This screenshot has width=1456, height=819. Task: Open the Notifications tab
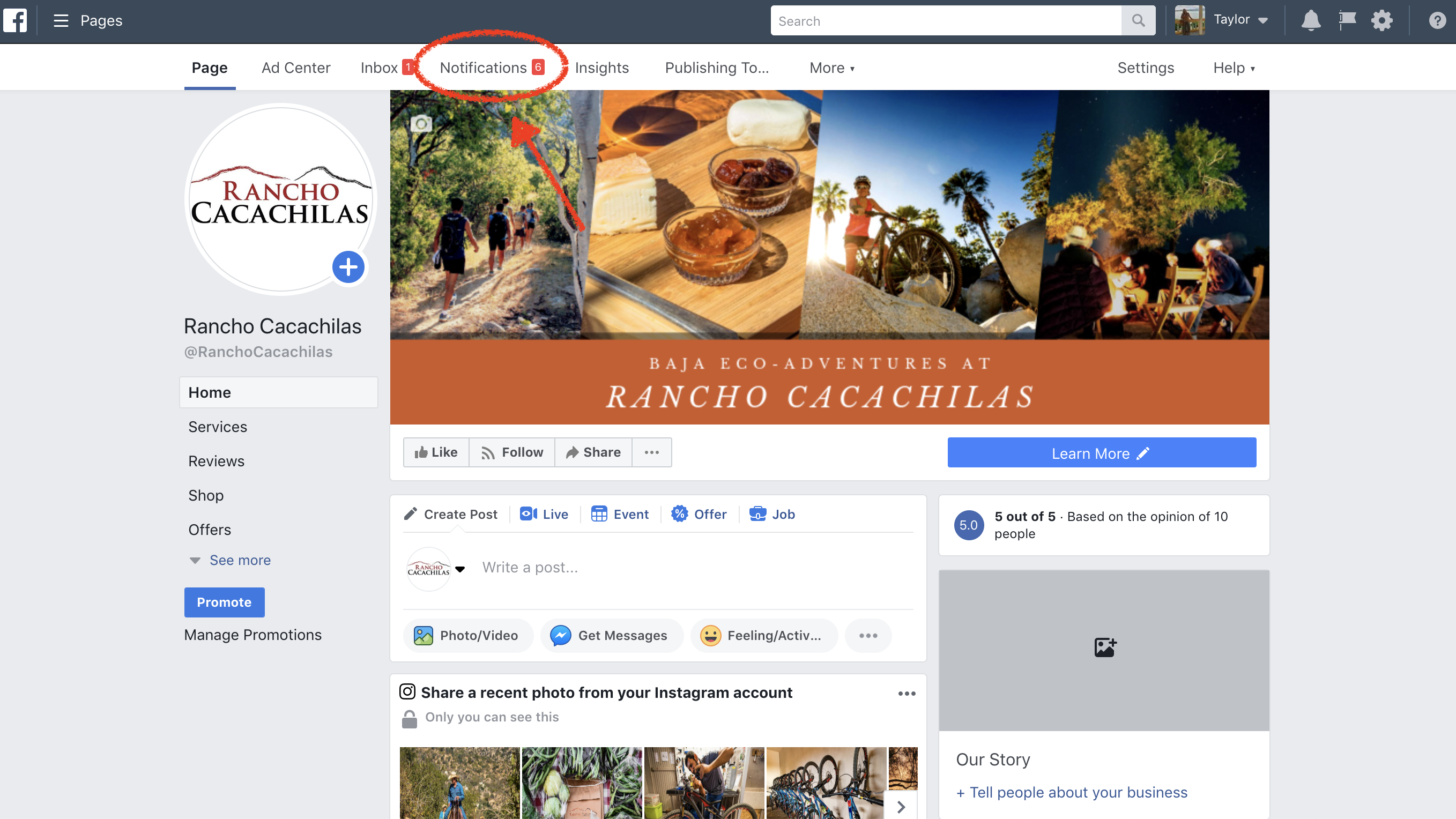[x=492, y=68]
